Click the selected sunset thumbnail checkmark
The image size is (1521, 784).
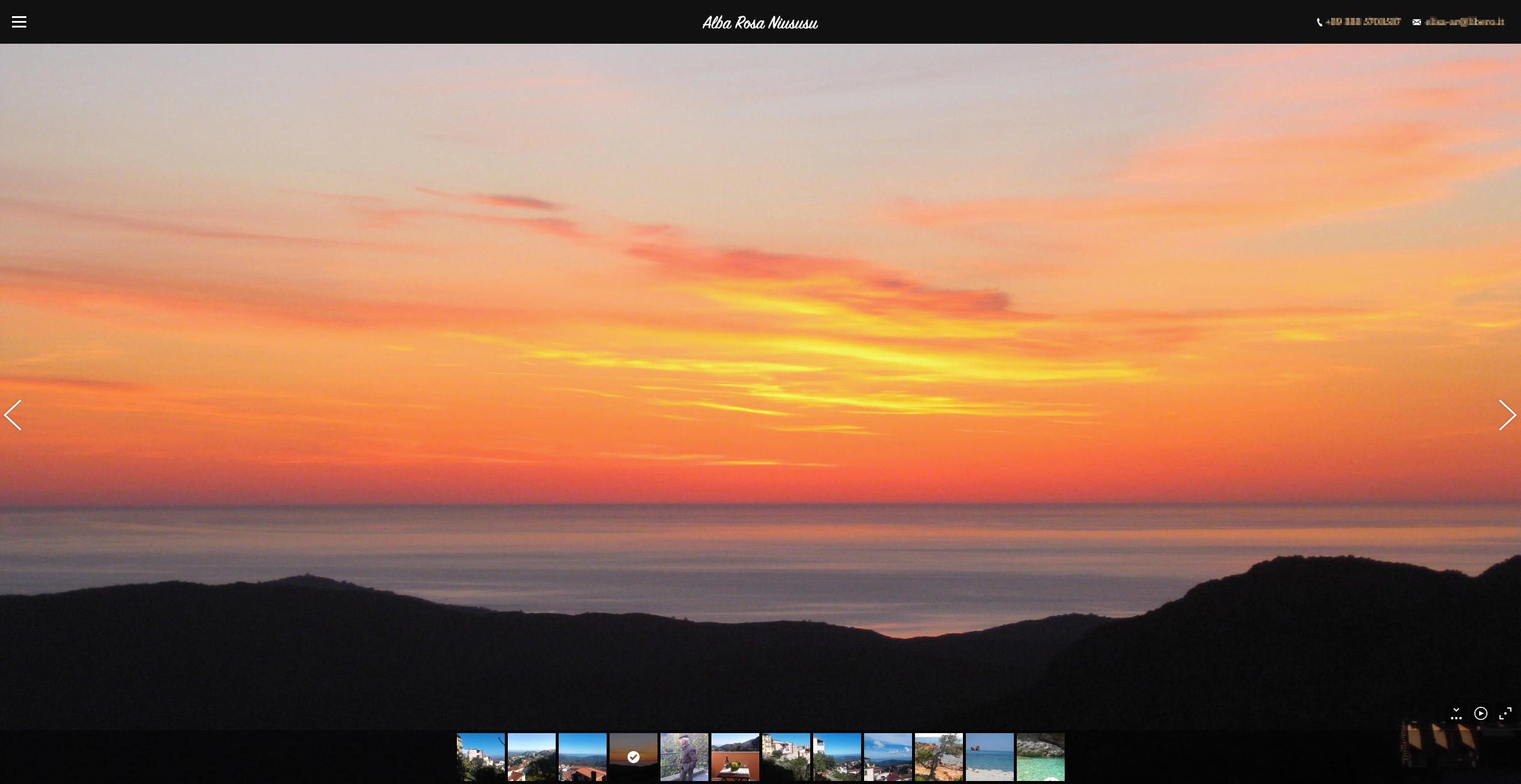(x=634, y=757)
